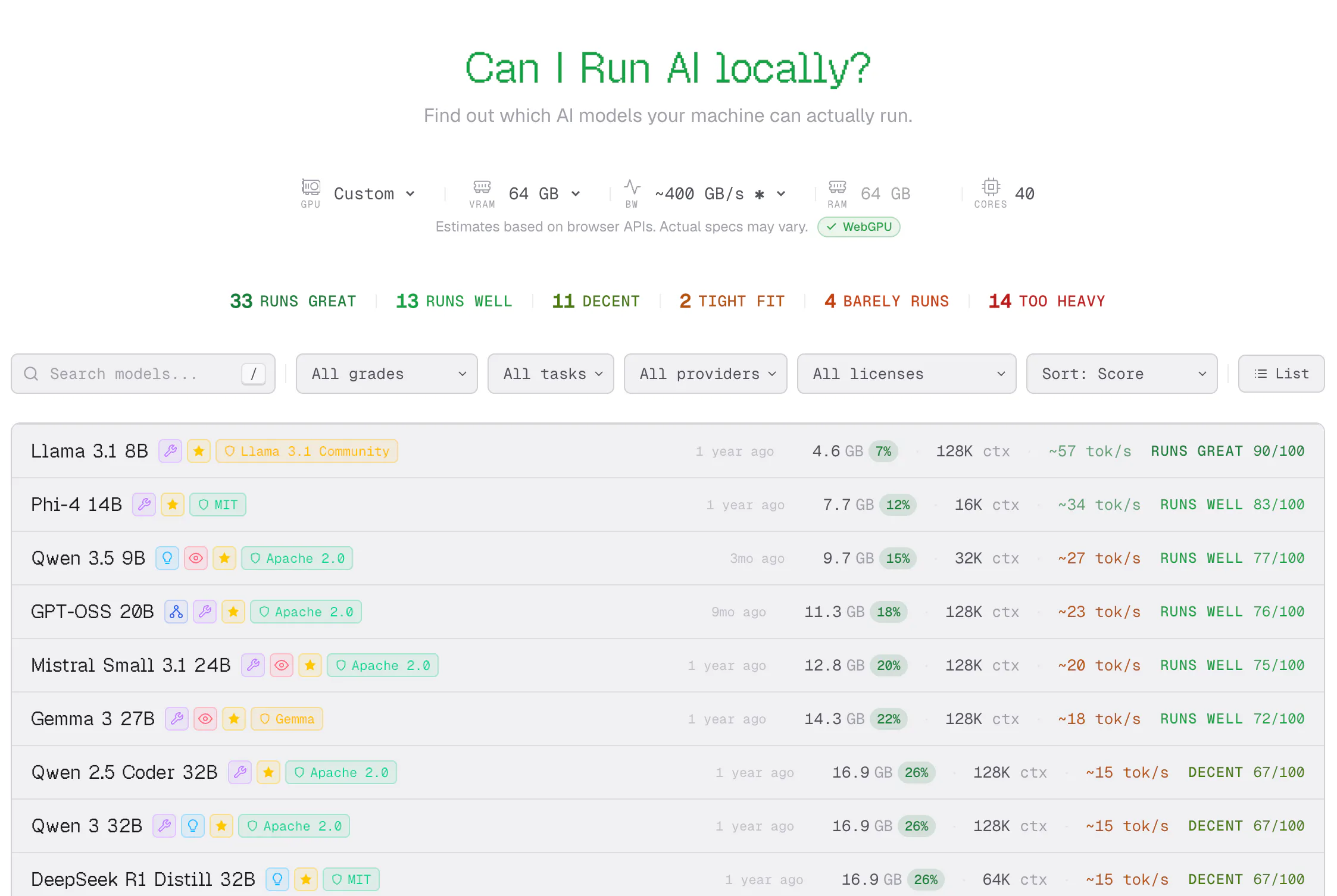This screenshot has height=896, width=1337.
Task: Select the 2 Tight Fit summary
Action: point(732,301)
